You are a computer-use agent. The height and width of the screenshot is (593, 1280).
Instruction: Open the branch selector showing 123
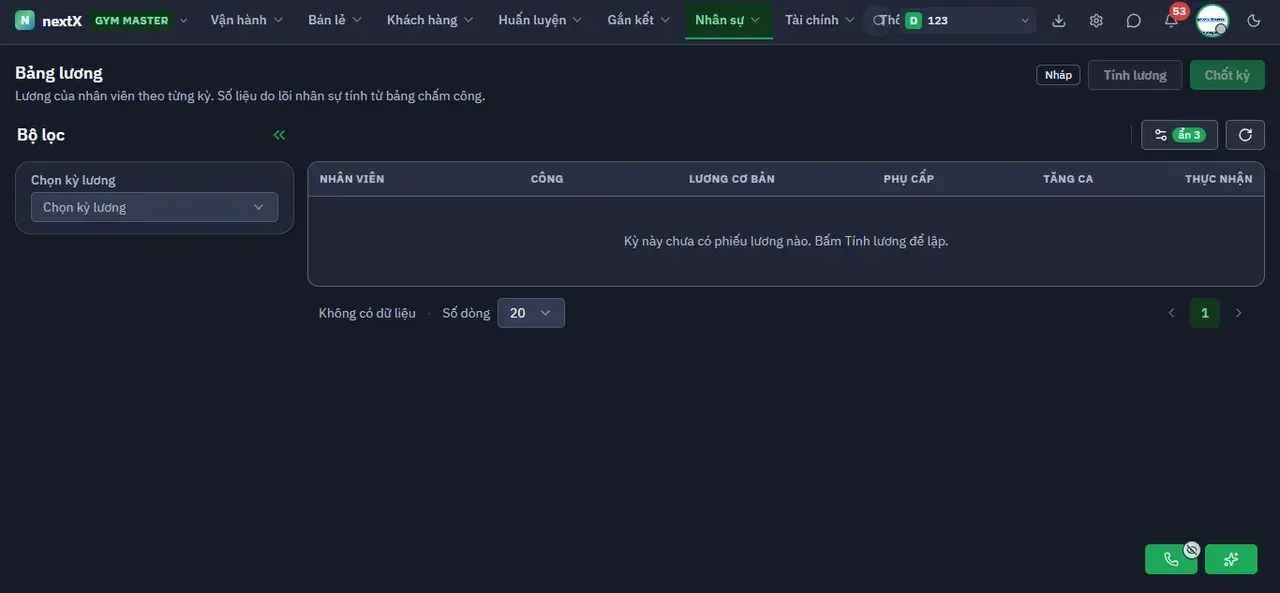(967, 20)
